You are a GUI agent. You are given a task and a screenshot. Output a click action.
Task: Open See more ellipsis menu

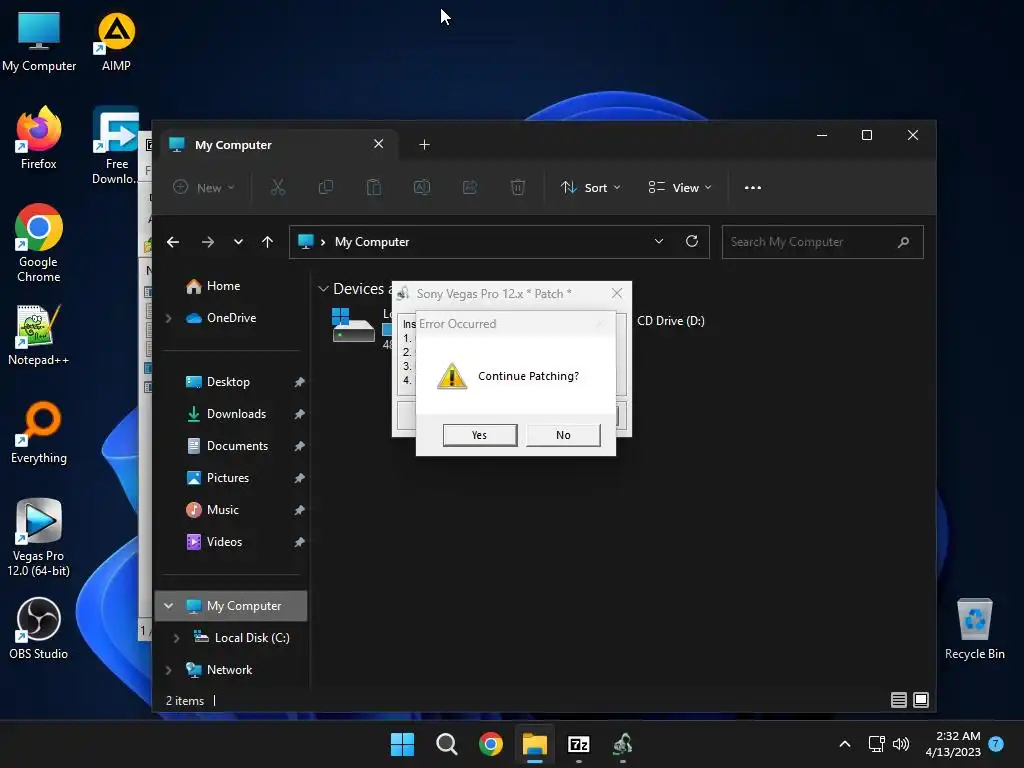(x=752, y=187)
